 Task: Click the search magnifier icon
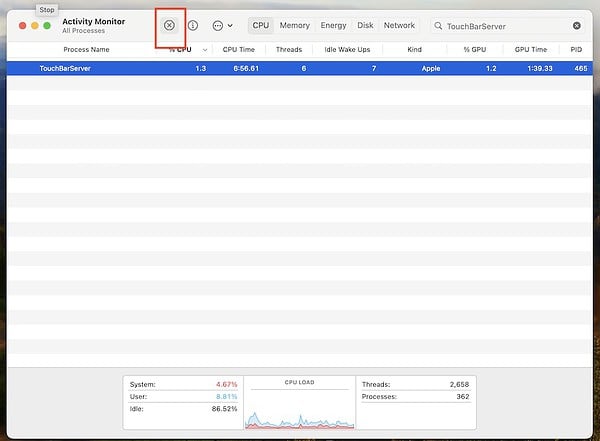[x=438, y=25]
